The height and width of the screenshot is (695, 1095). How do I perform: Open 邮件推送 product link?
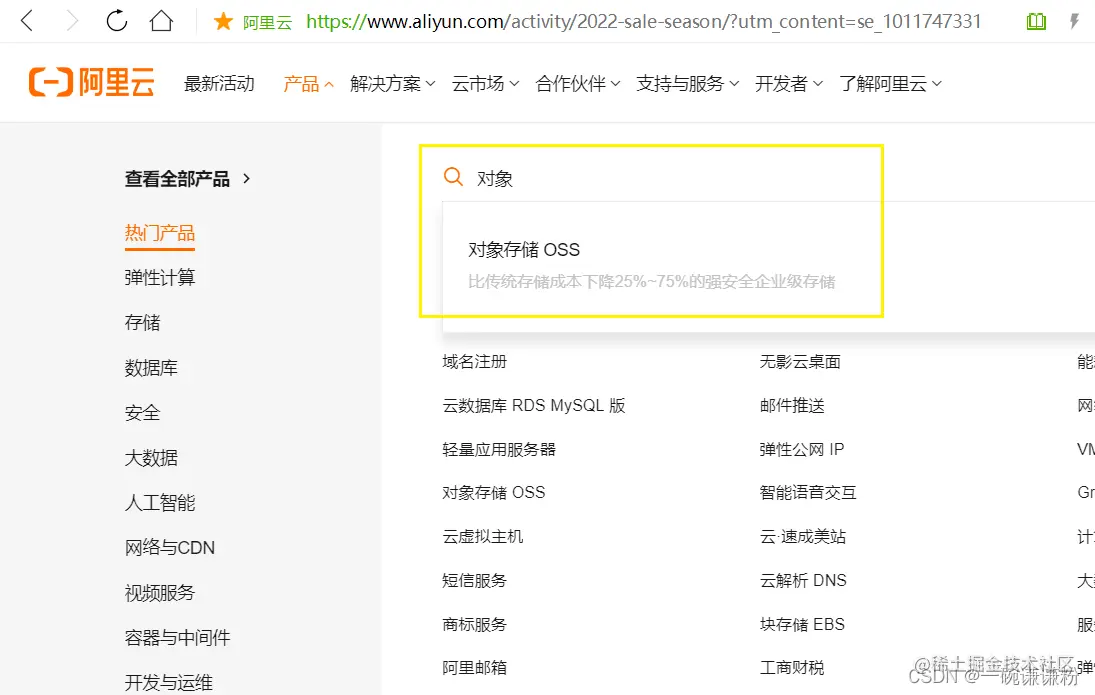point(792,405)
